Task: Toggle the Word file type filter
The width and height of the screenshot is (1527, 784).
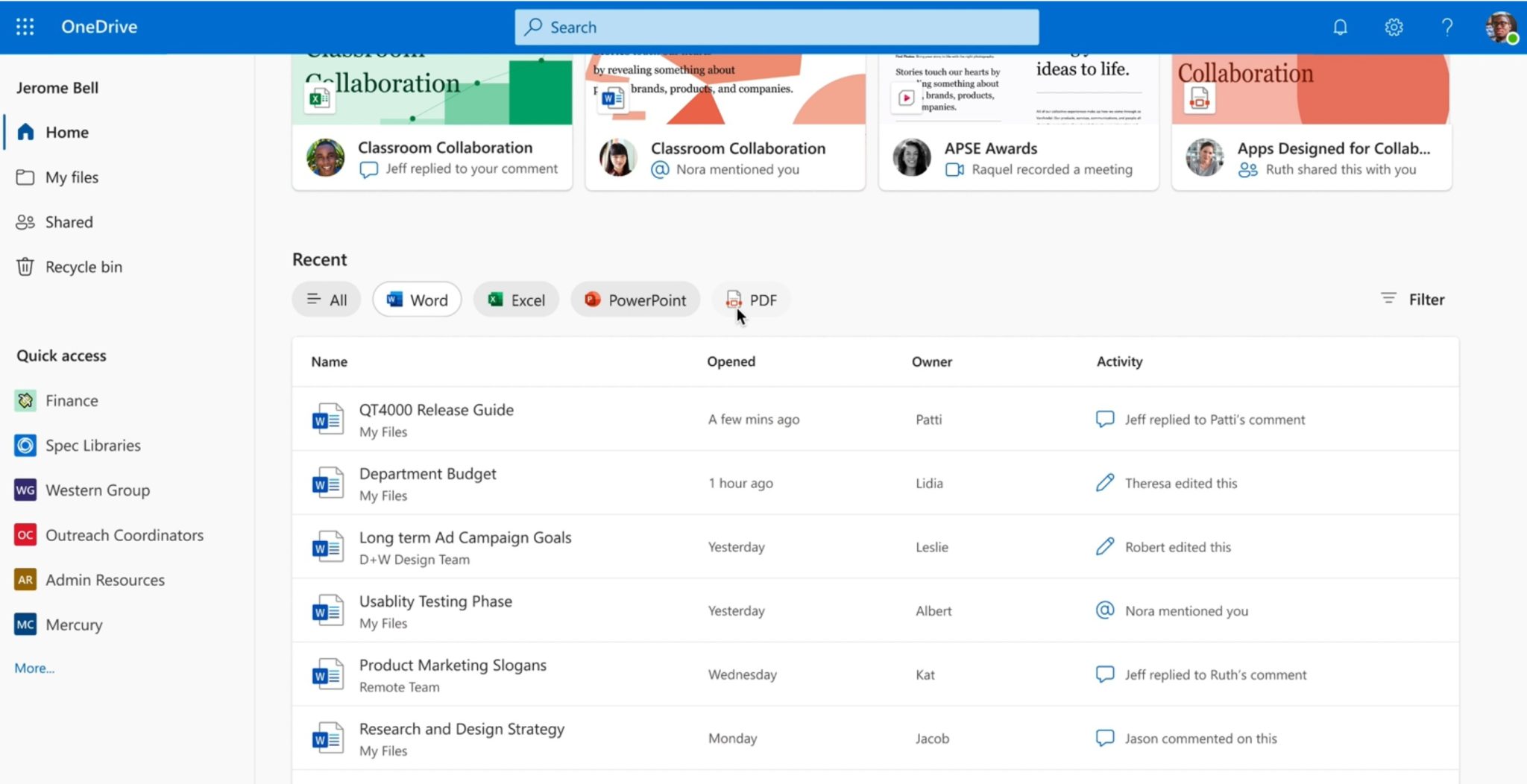Action: click(x=417, y=300)
